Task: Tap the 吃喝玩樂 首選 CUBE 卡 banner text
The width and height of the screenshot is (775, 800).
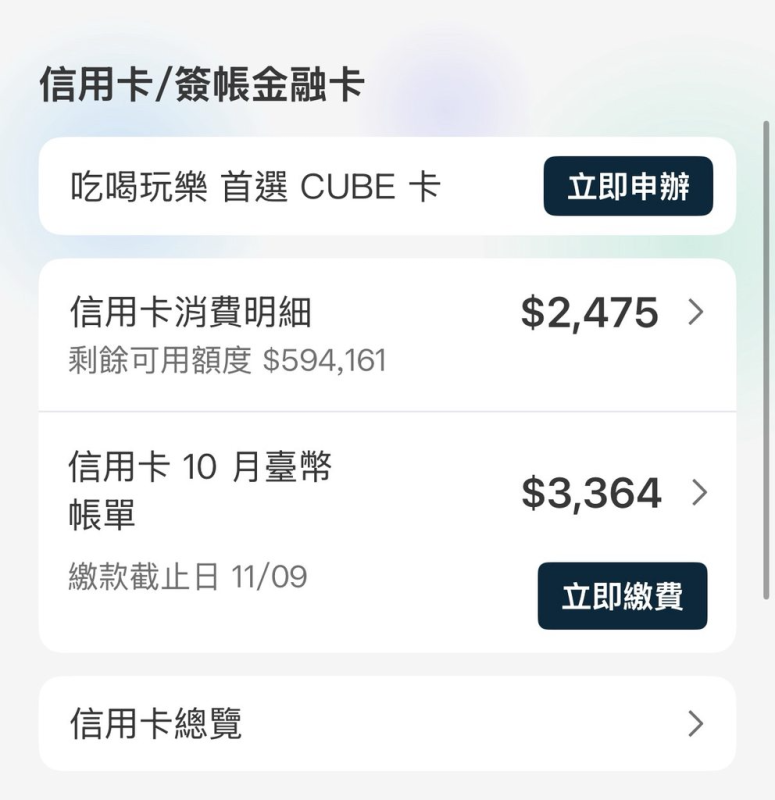Action: click(255, 187)
